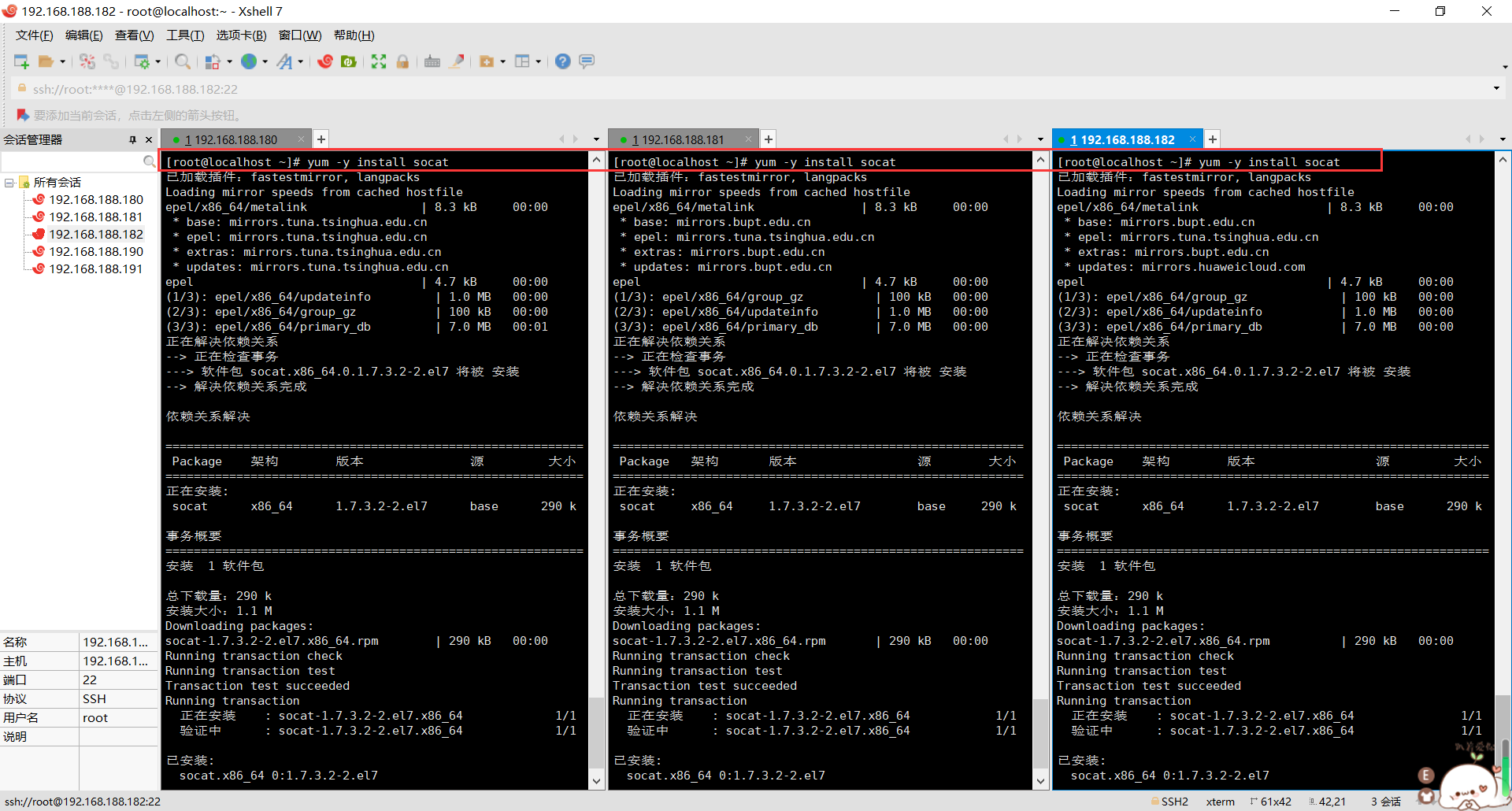Select session 192.168.188.181 in tree

click(96, 217)
